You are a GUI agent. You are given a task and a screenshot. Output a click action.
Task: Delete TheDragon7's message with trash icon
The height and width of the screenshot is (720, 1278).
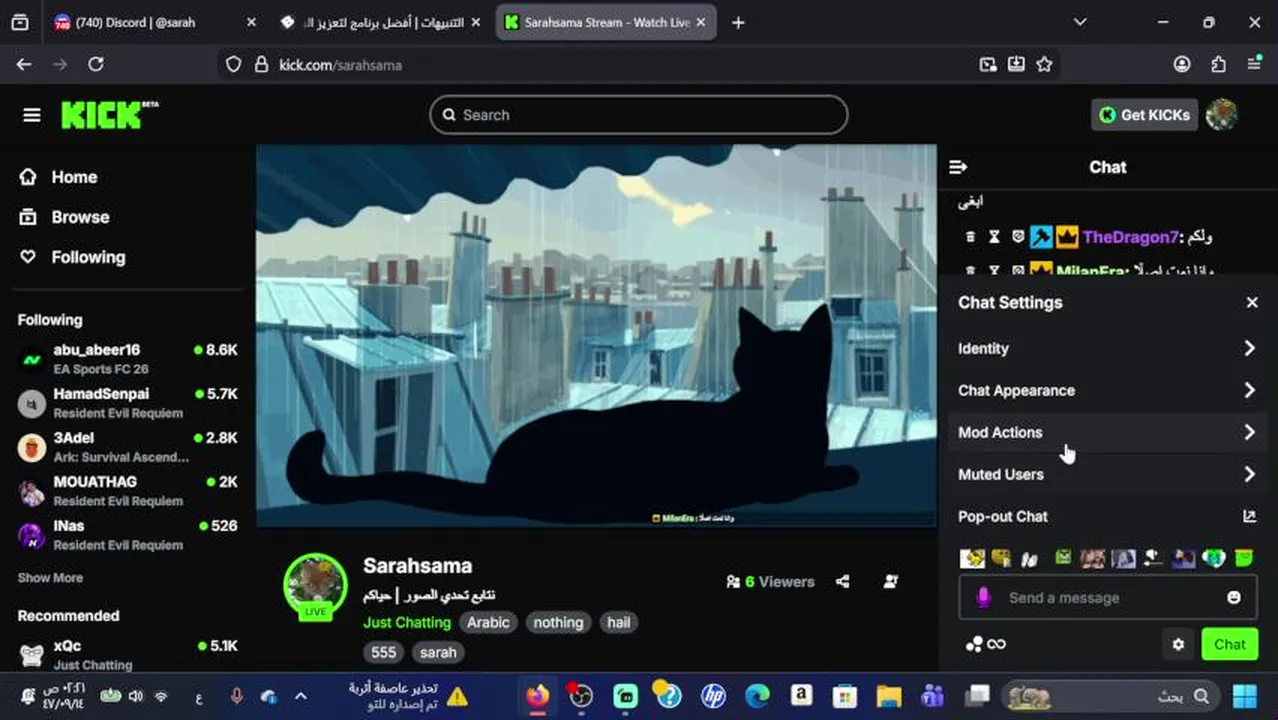pos(970,237)
